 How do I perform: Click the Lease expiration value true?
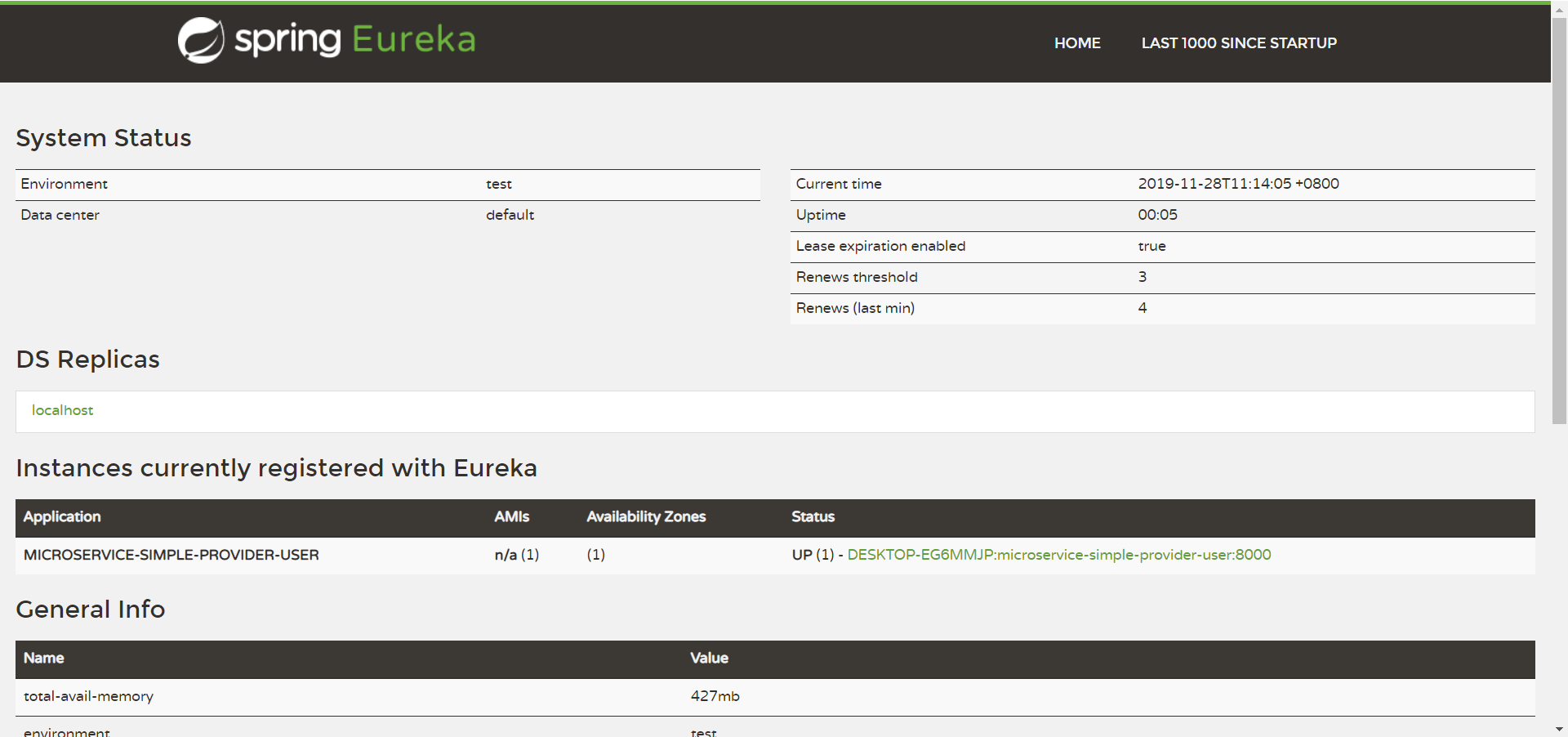pyautogui.click(x=1151, y=246)
